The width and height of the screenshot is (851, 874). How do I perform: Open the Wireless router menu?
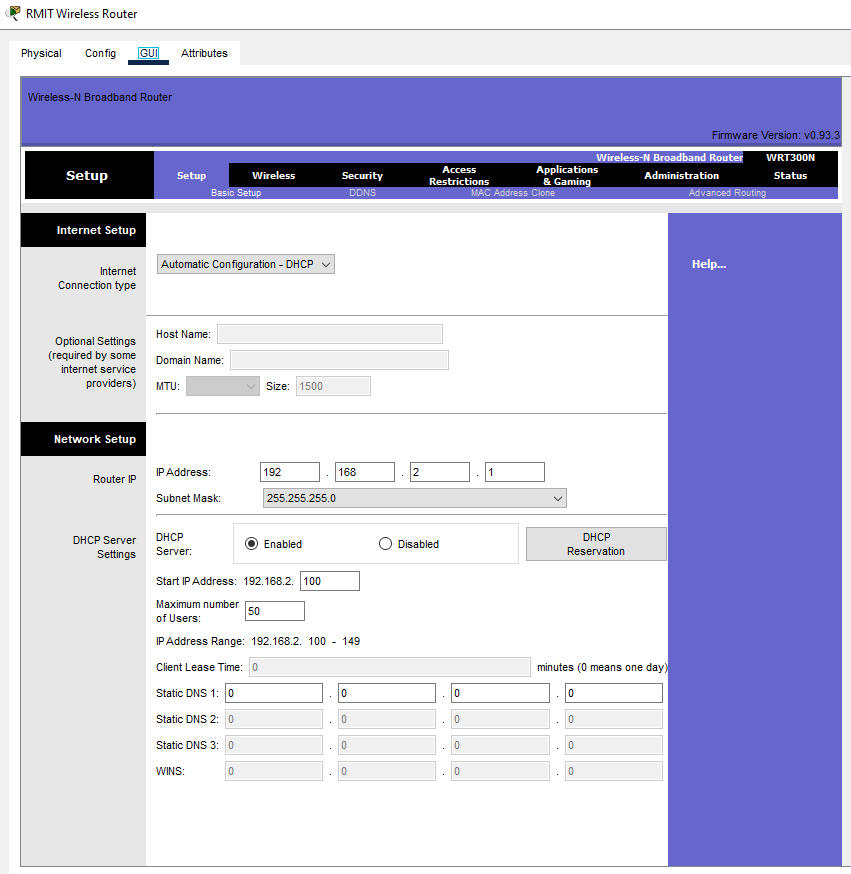(x=274, y=176)
